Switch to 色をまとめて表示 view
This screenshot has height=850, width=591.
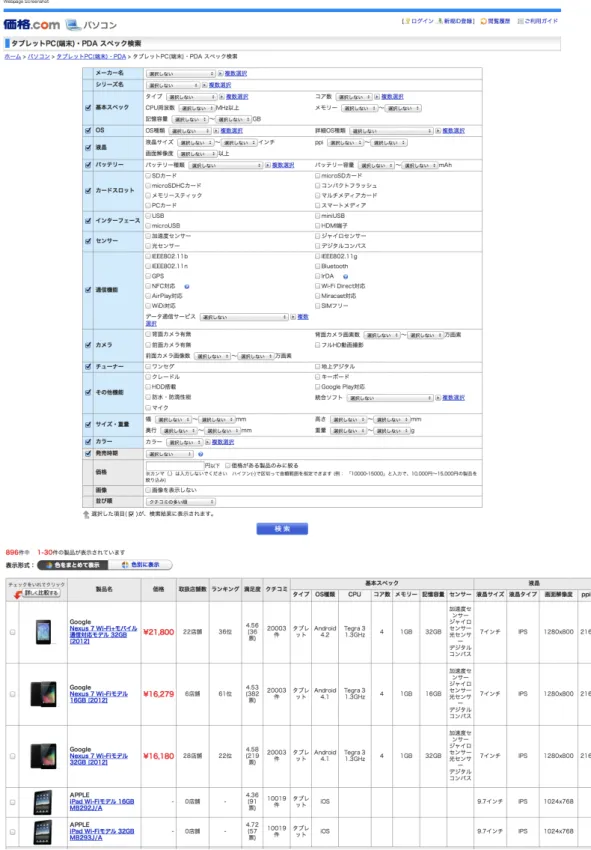pyautogui.click(x=73, y=565)
